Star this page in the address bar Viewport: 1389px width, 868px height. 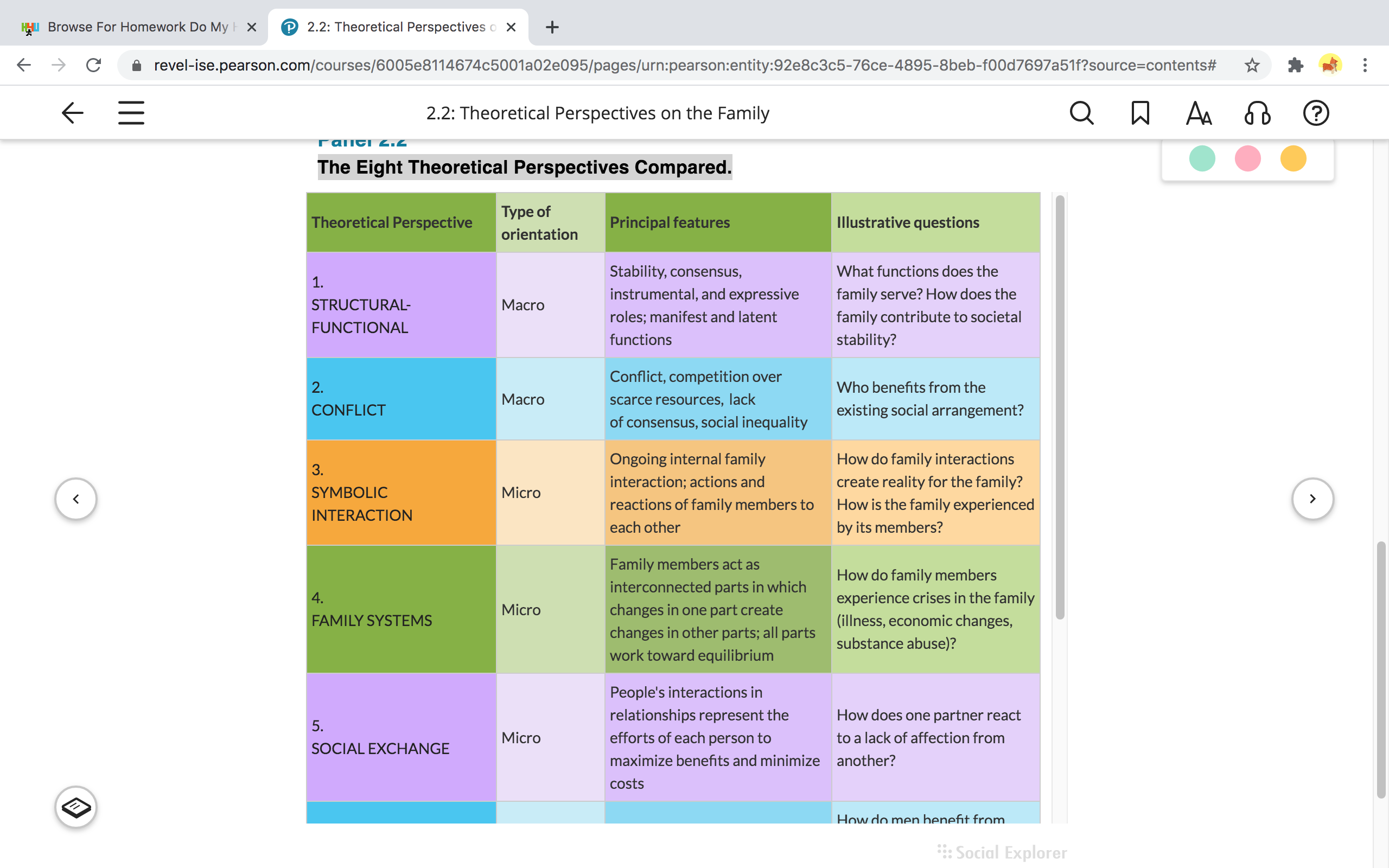1252,65
